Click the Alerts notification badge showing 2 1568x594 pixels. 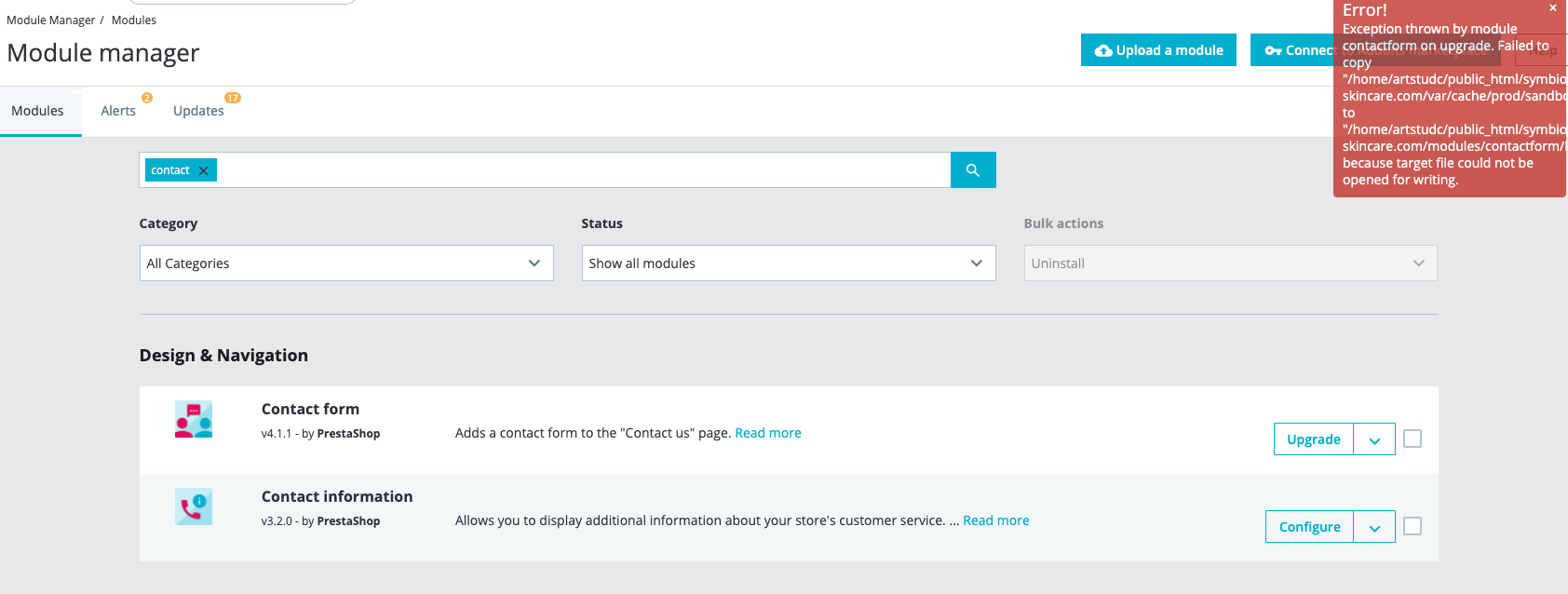(147, 98)
